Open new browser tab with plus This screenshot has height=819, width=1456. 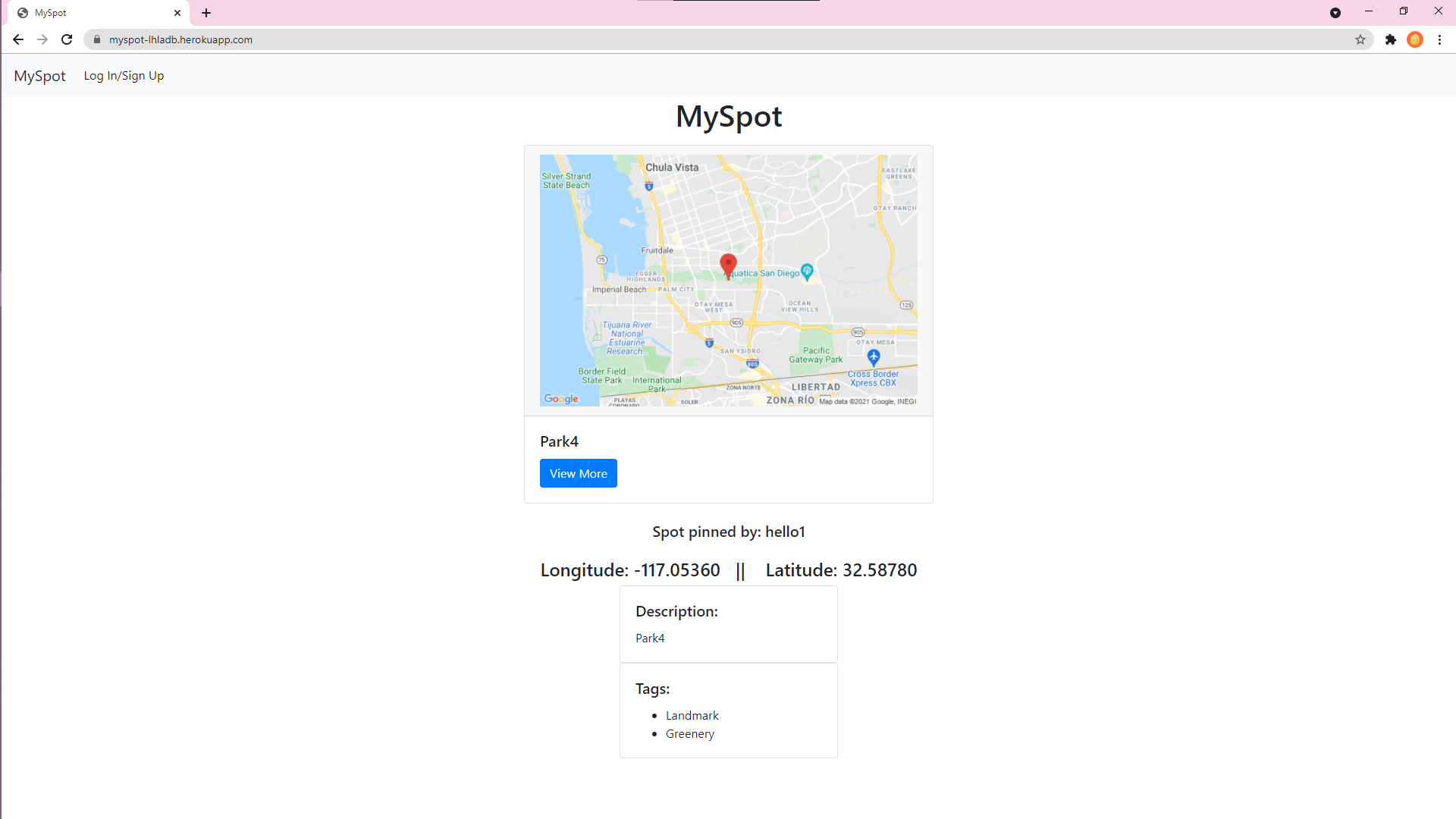tap(206, 13)
